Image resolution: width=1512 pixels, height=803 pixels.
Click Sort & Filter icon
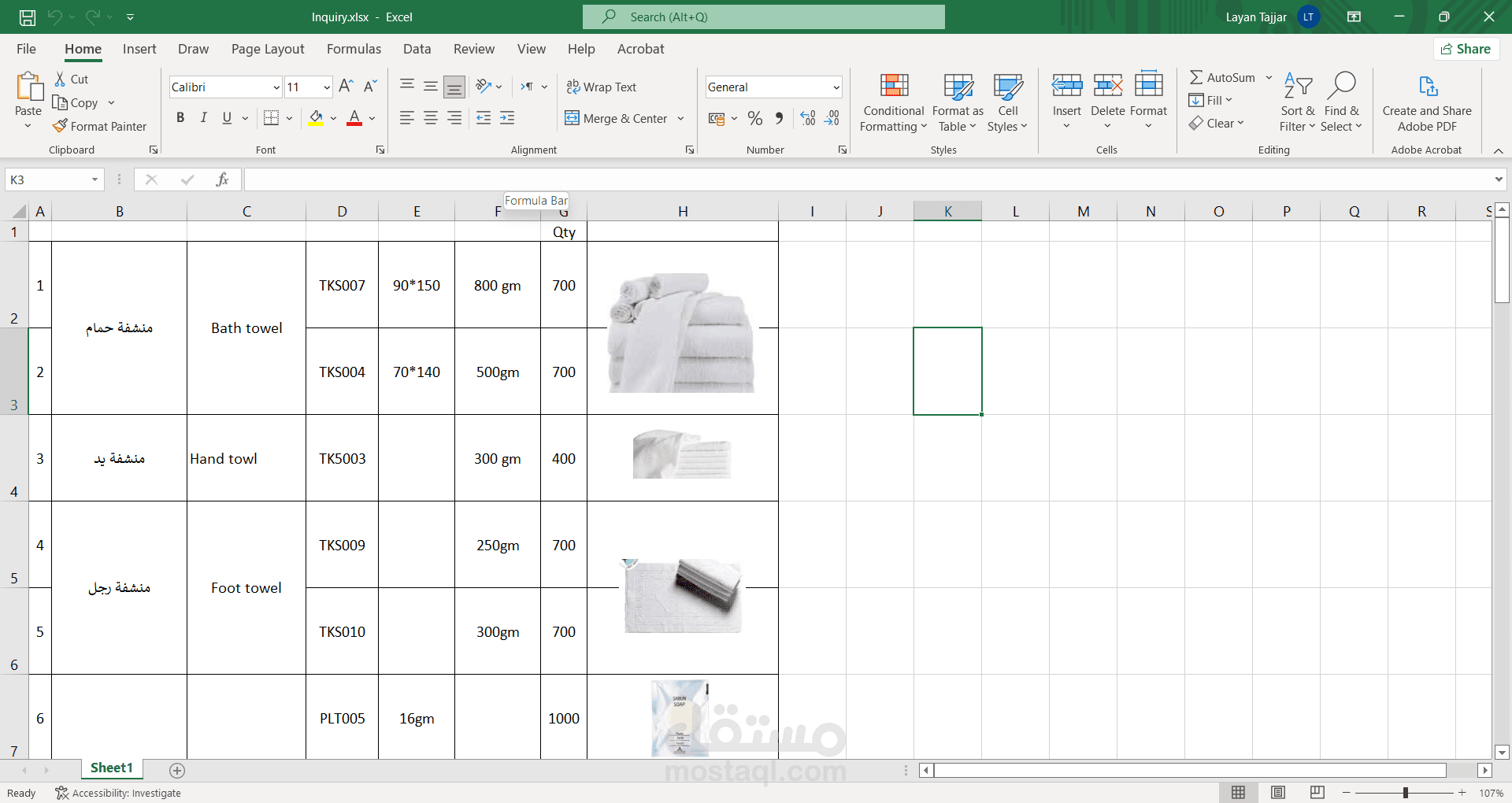point(1298,85)
